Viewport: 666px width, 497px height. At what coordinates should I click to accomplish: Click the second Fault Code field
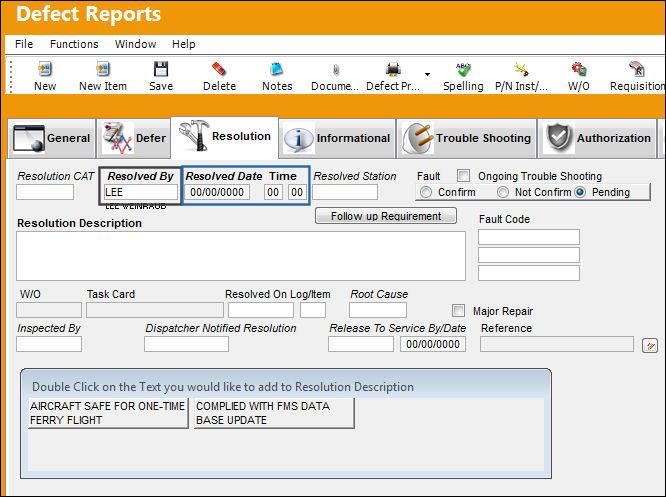[529, 255]
